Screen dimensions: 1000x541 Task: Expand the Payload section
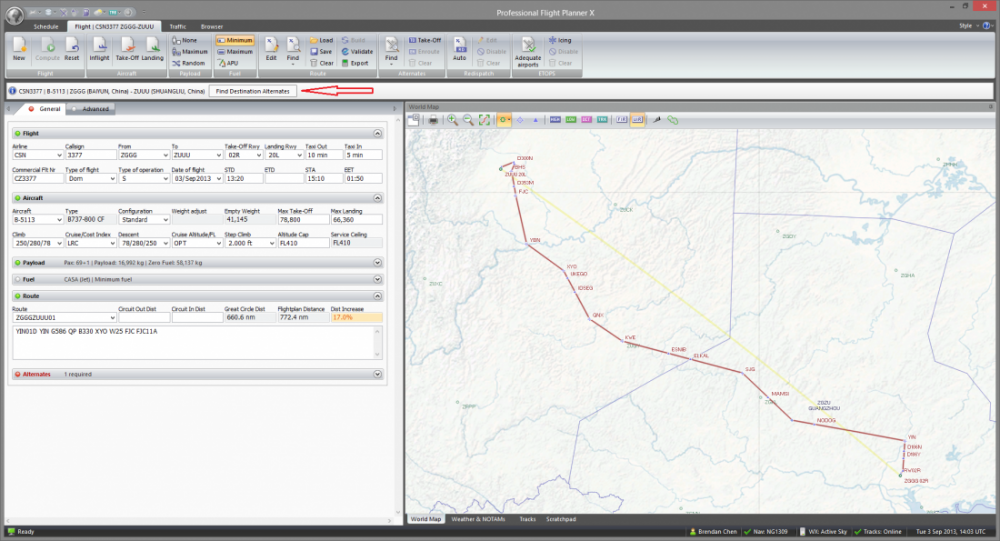(377, 263)
